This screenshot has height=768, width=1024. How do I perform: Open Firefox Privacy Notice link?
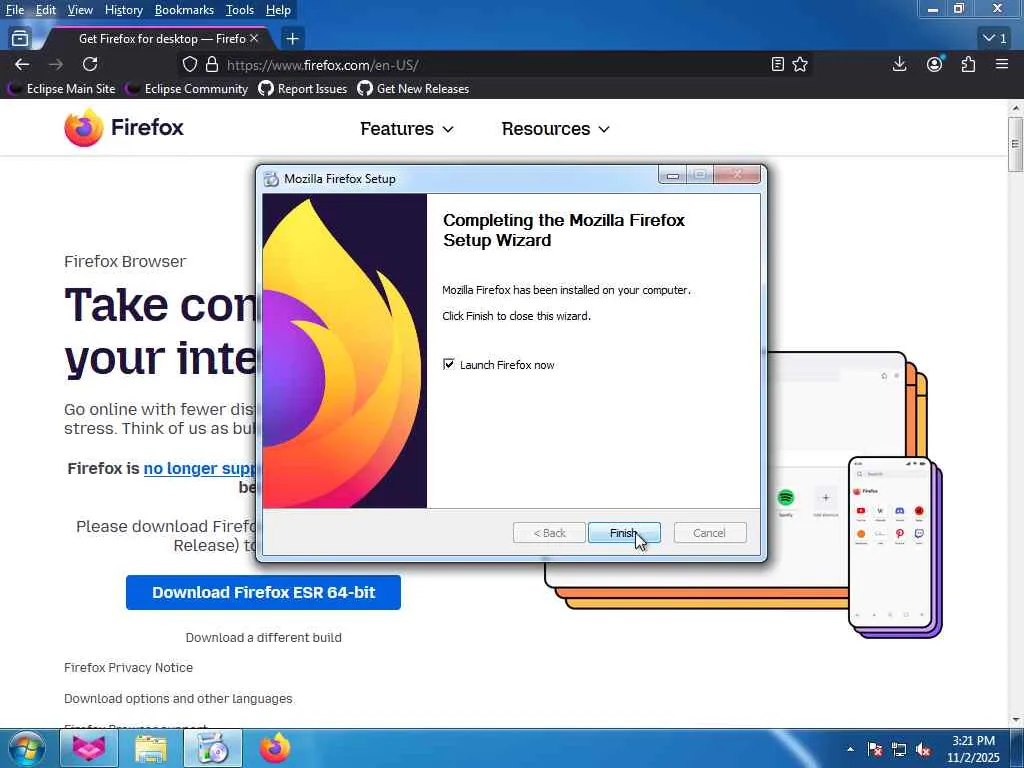tap(129, 667)
